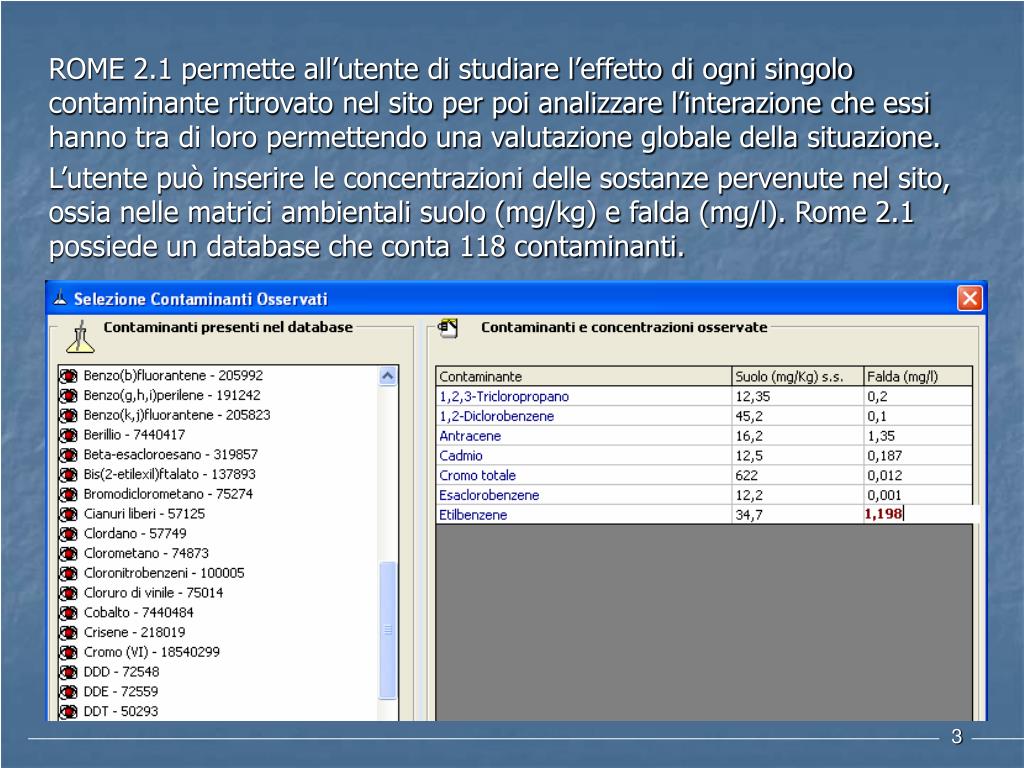Click the icon beside Beta-esacloroesano - 319857

tap(69, 455)
